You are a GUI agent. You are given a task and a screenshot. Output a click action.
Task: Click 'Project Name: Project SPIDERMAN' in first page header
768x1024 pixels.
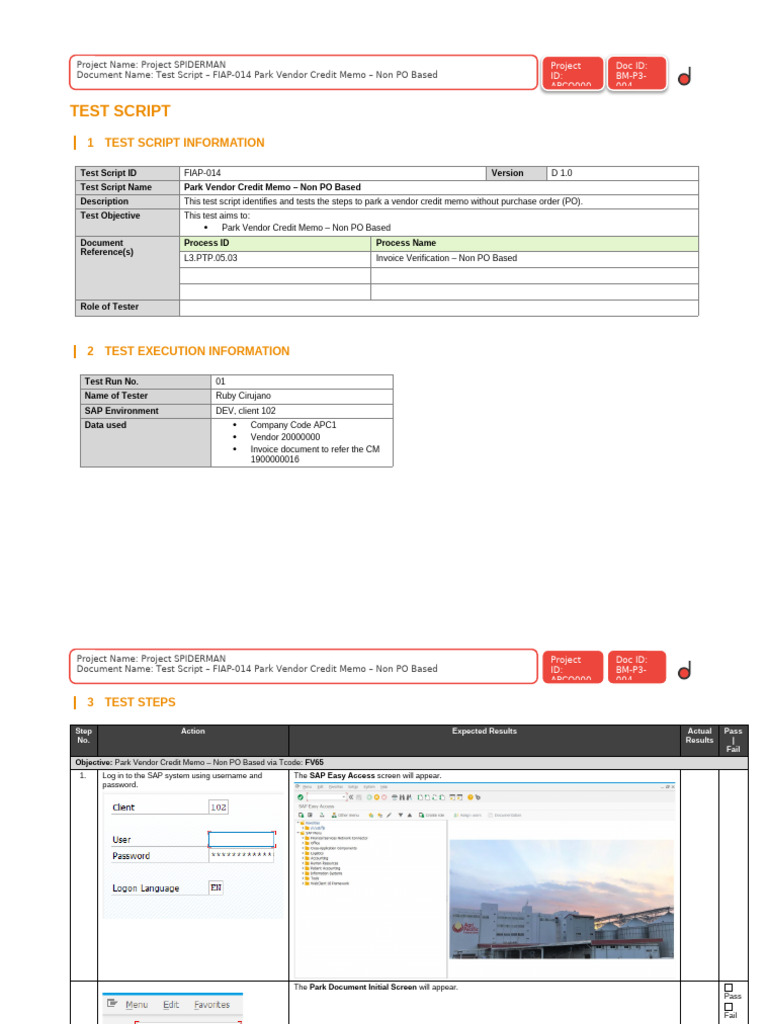151,65
